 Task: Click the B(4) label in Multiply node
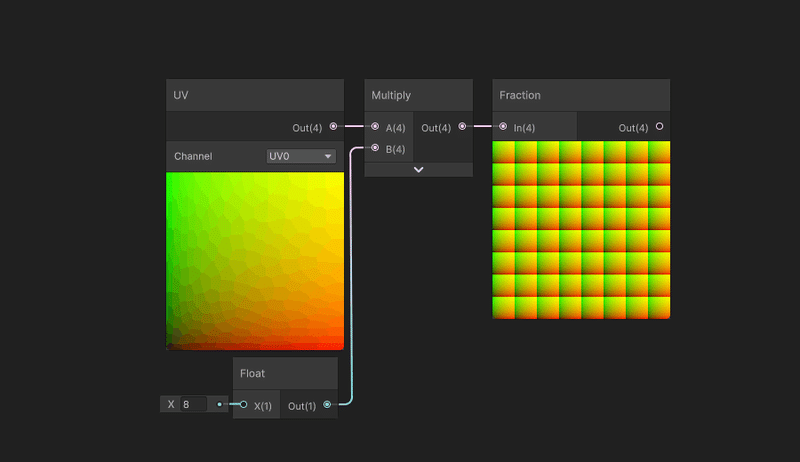click(395, 149)
